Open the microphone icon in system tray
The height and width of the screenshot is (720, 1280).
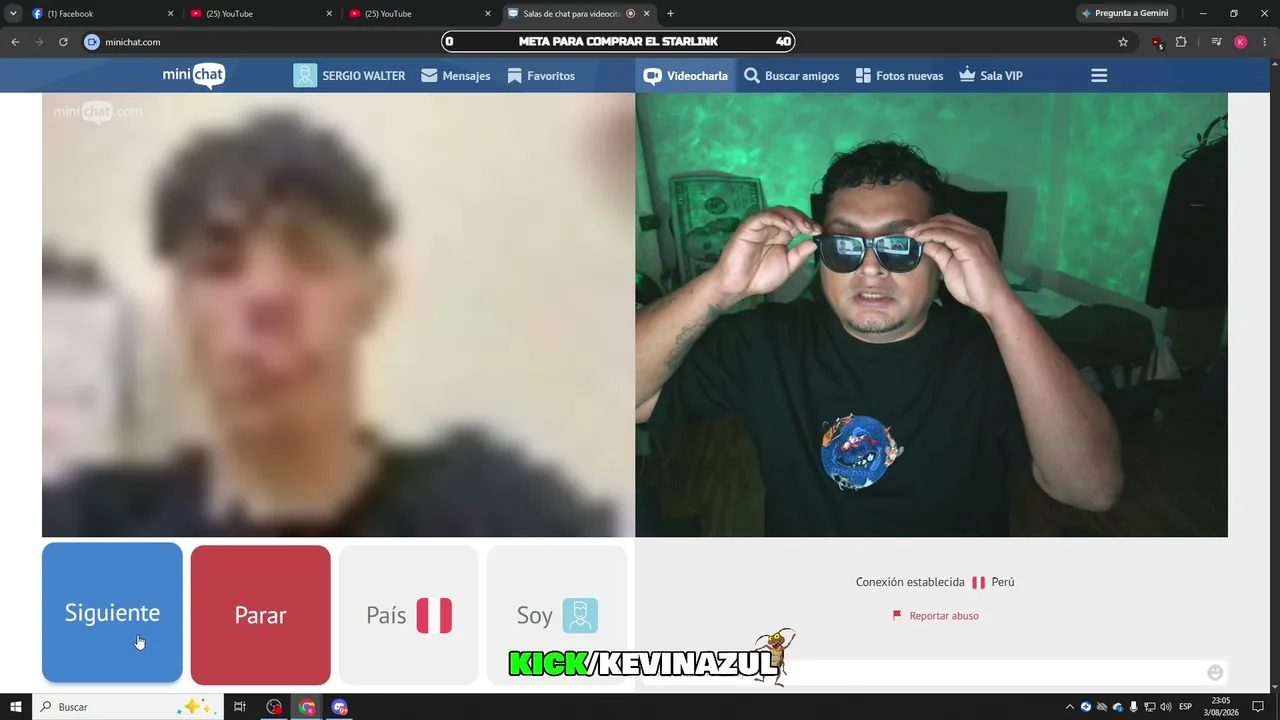1133,707
